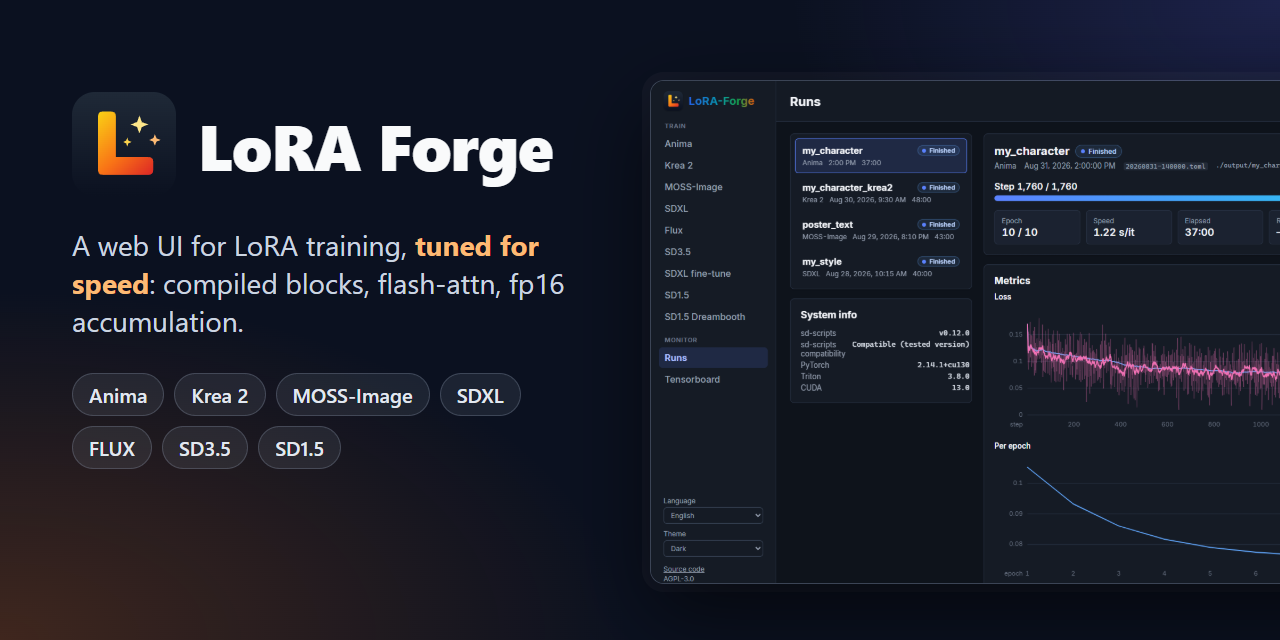Click the Loss chart
The height and width of the screenshot is (640, 1280).
point(1137,367)
